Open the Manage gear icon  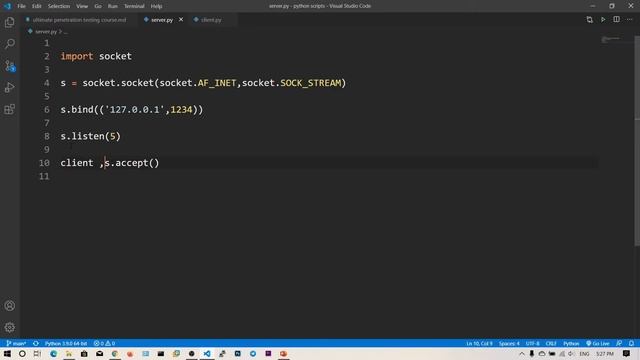pyautogui.click(x=10, y=327)
